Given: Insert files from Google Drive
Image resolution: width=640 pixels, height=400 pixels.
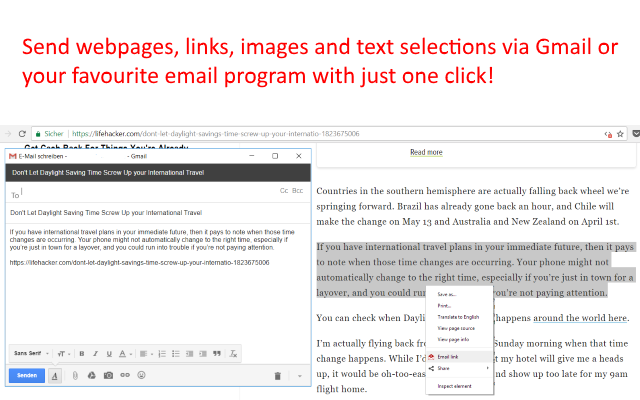Looking at the screenshot, I should point(91,375).
